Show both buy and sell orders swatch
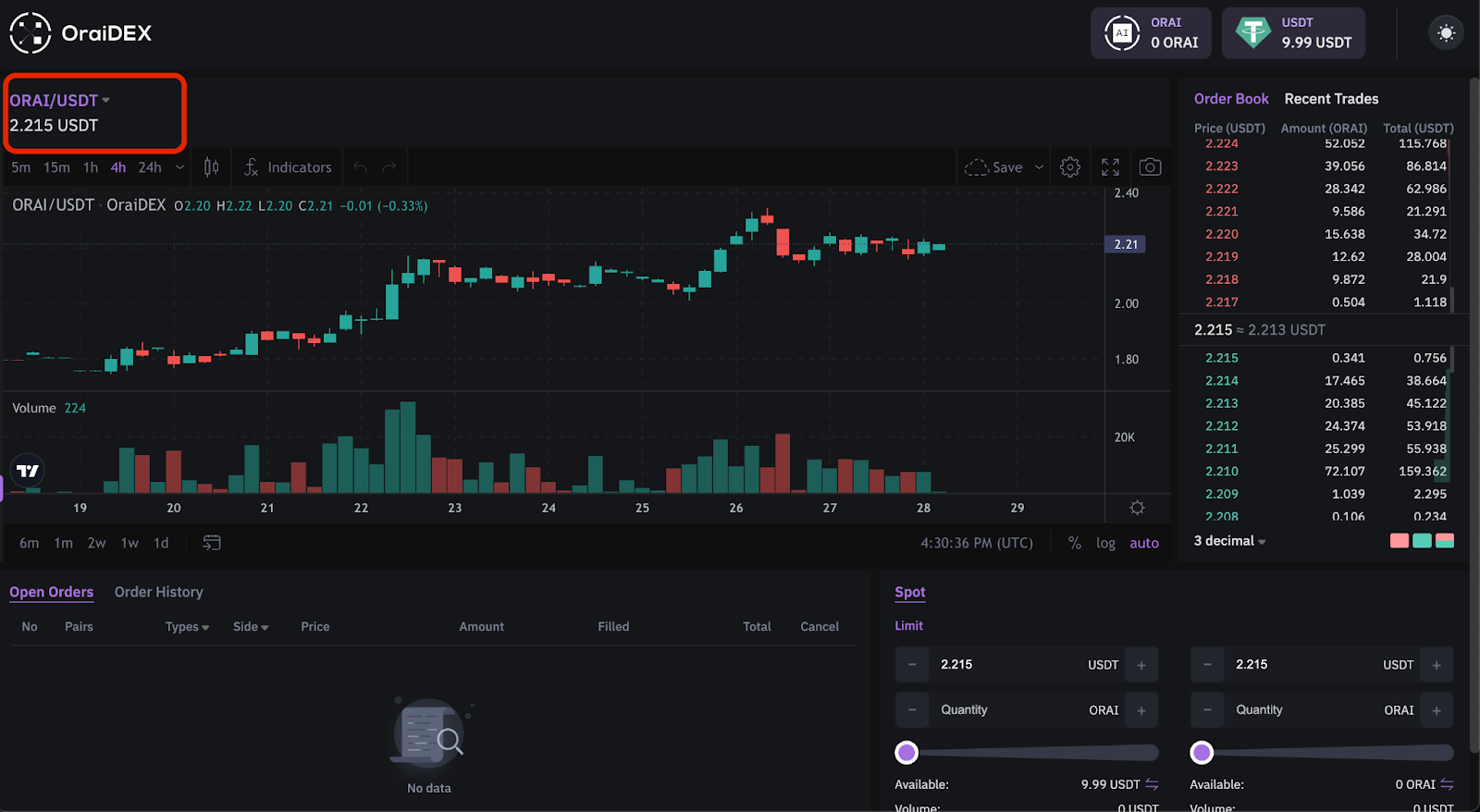1480x812 pixels. click(x=1445, y=541)
